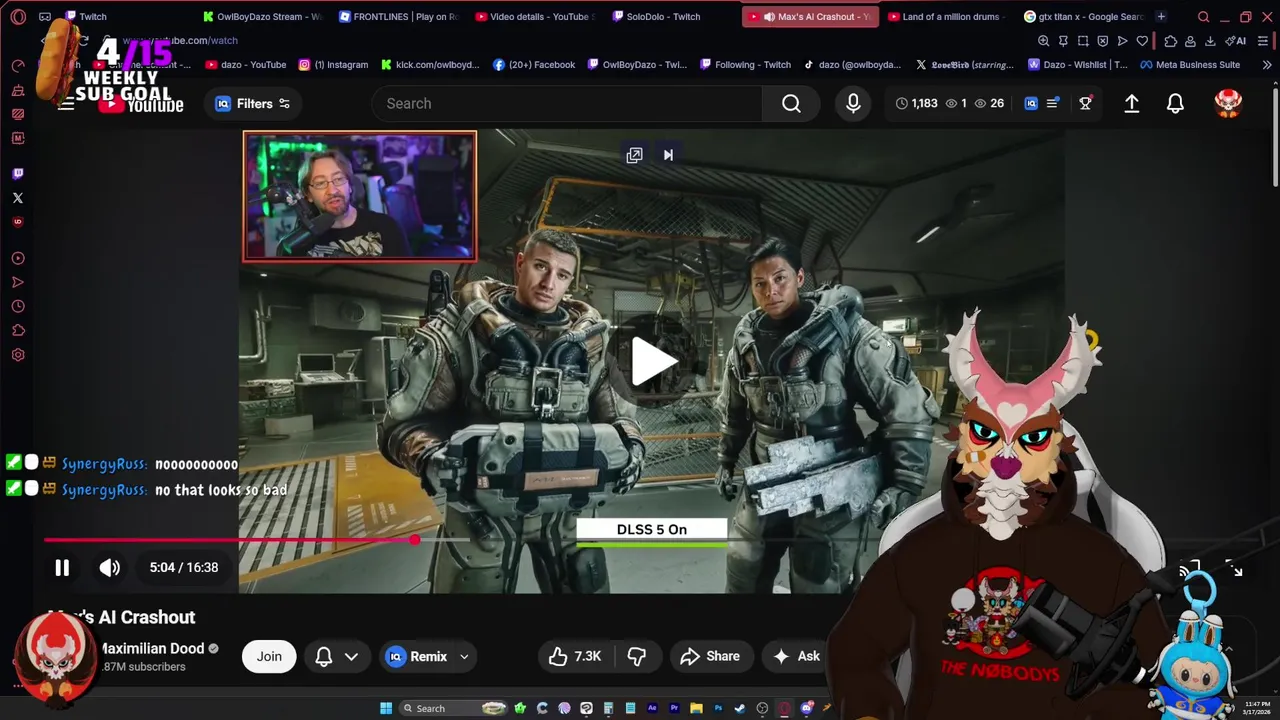Image resolution: width=1280 pixels, height=720 pixels.
Task: Click the Share button
Action: [x=710, y=657]
